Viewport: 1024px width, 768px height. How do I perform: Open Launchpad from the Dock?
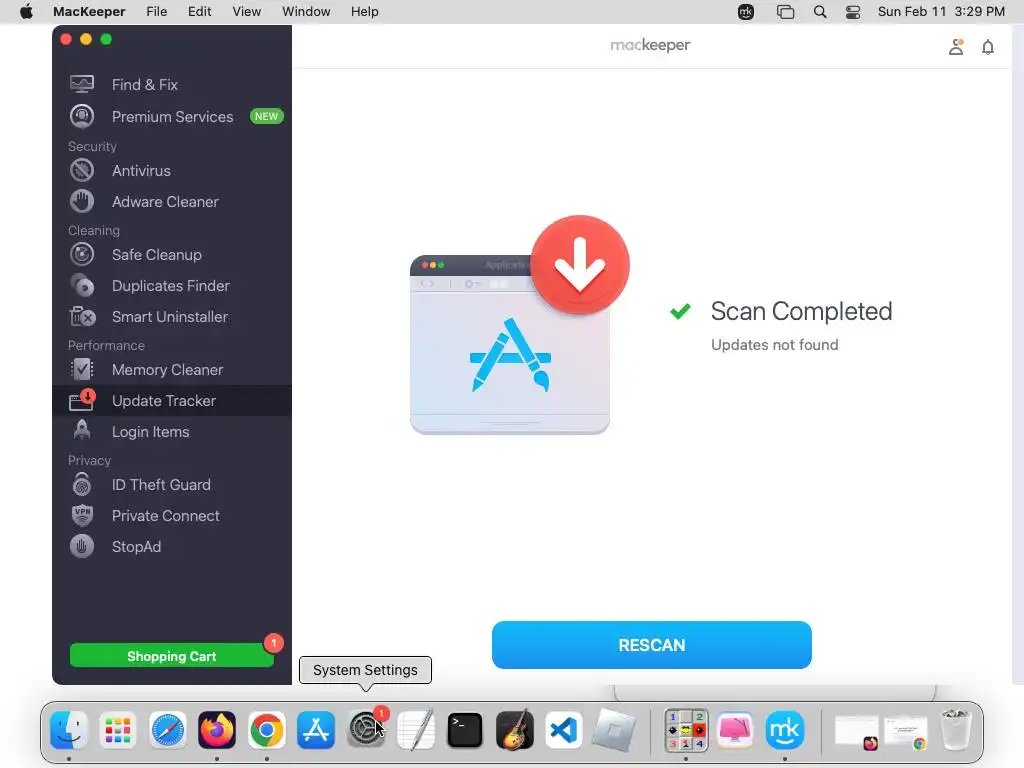[118, 729]
